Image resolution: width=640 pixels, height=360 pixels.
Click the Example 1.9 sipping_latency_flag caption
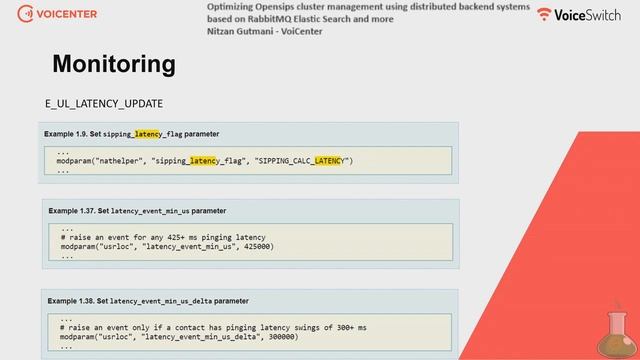pos(131,134)
